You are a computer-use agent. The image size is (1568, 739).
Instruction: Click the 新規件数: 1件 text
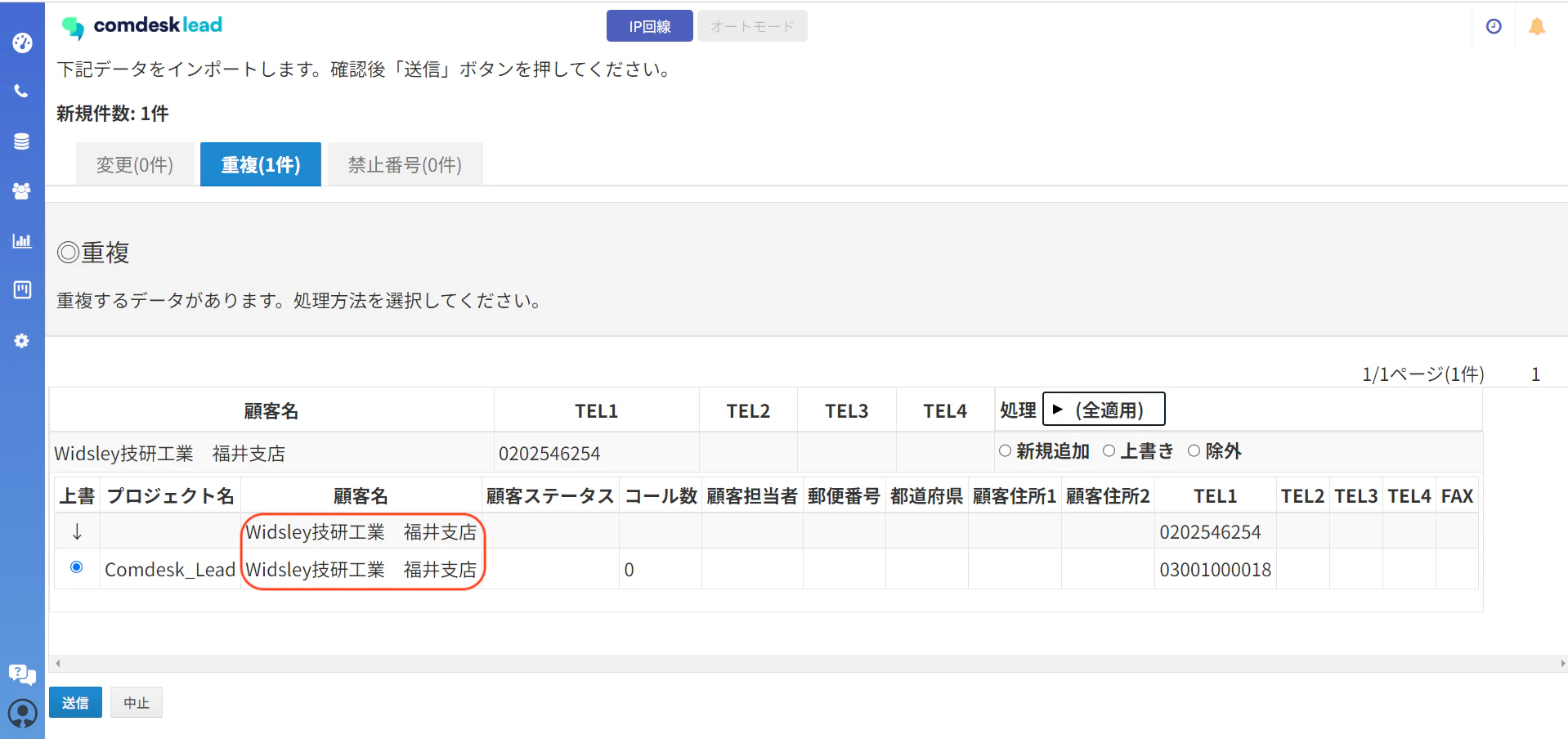tap(113, 114)
